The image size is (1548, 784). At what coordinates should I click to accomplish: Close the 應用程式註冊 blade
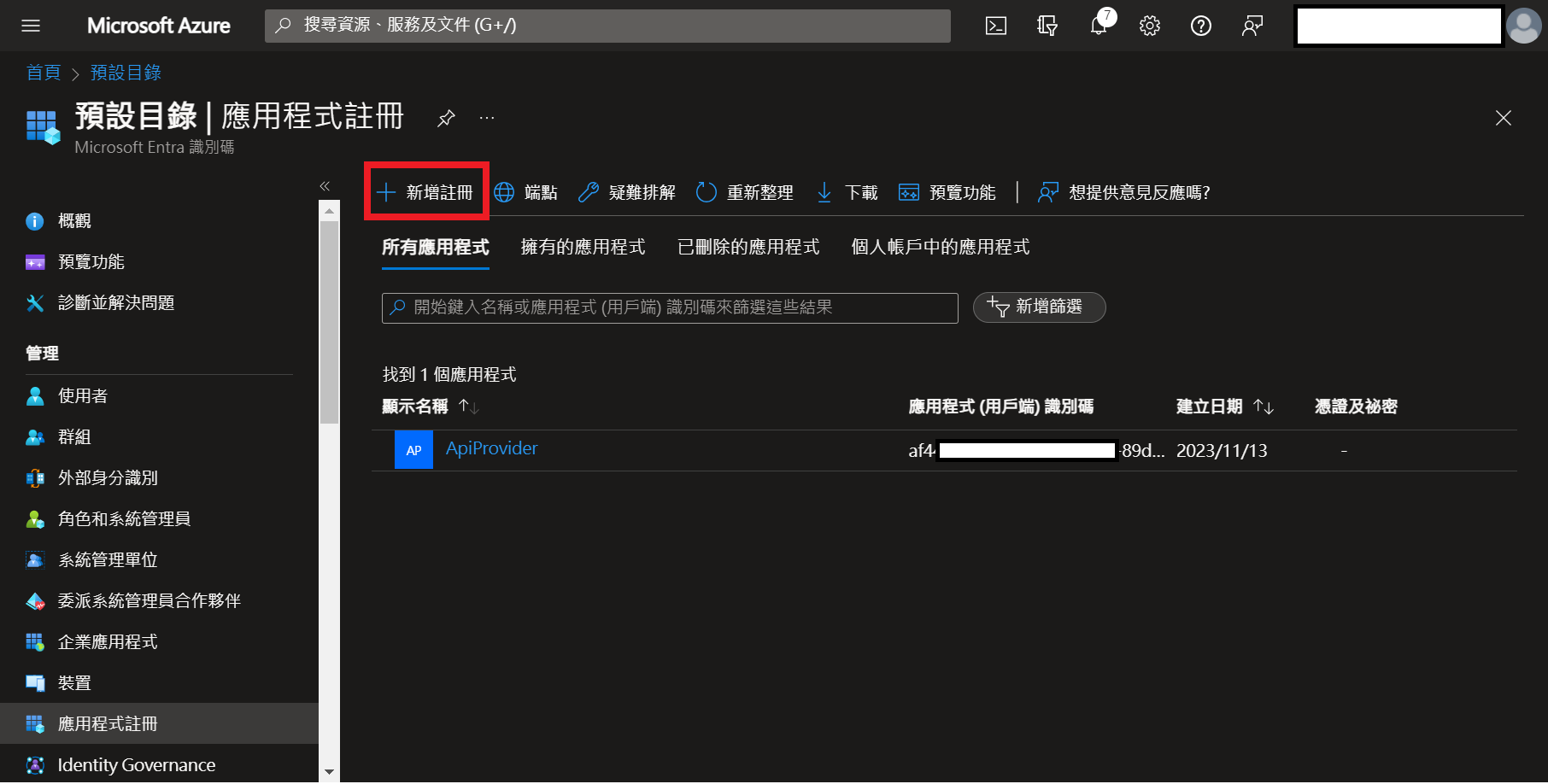[1504, 118]
